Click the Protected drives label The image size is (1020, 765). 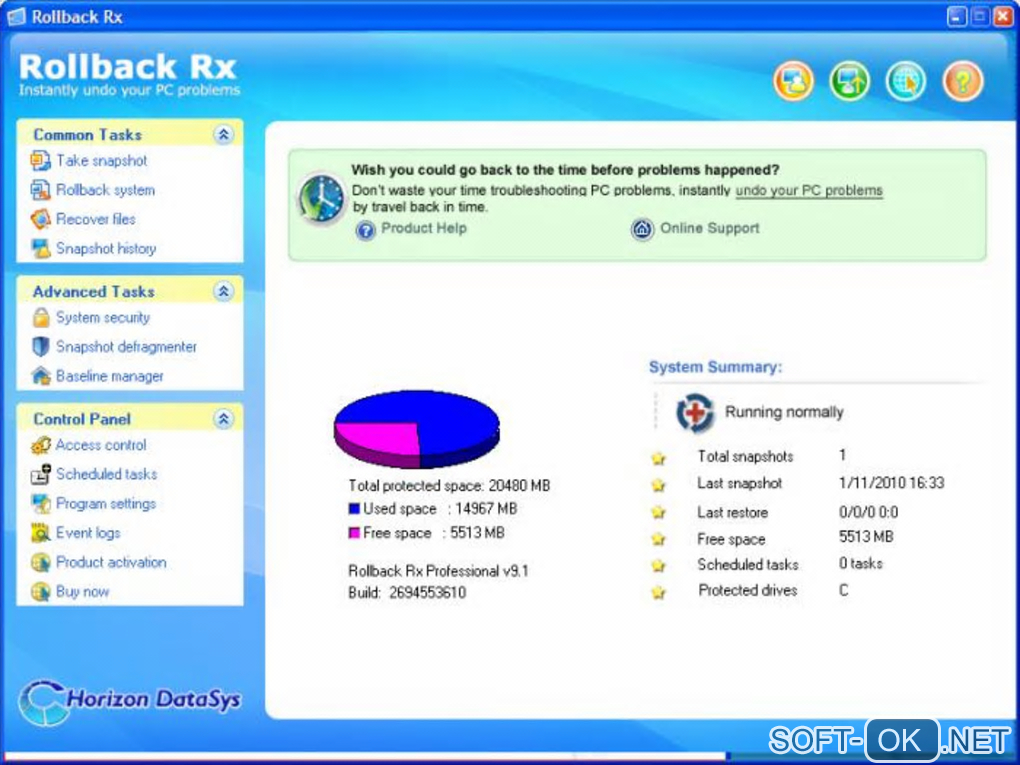click(x=747, y=590)
